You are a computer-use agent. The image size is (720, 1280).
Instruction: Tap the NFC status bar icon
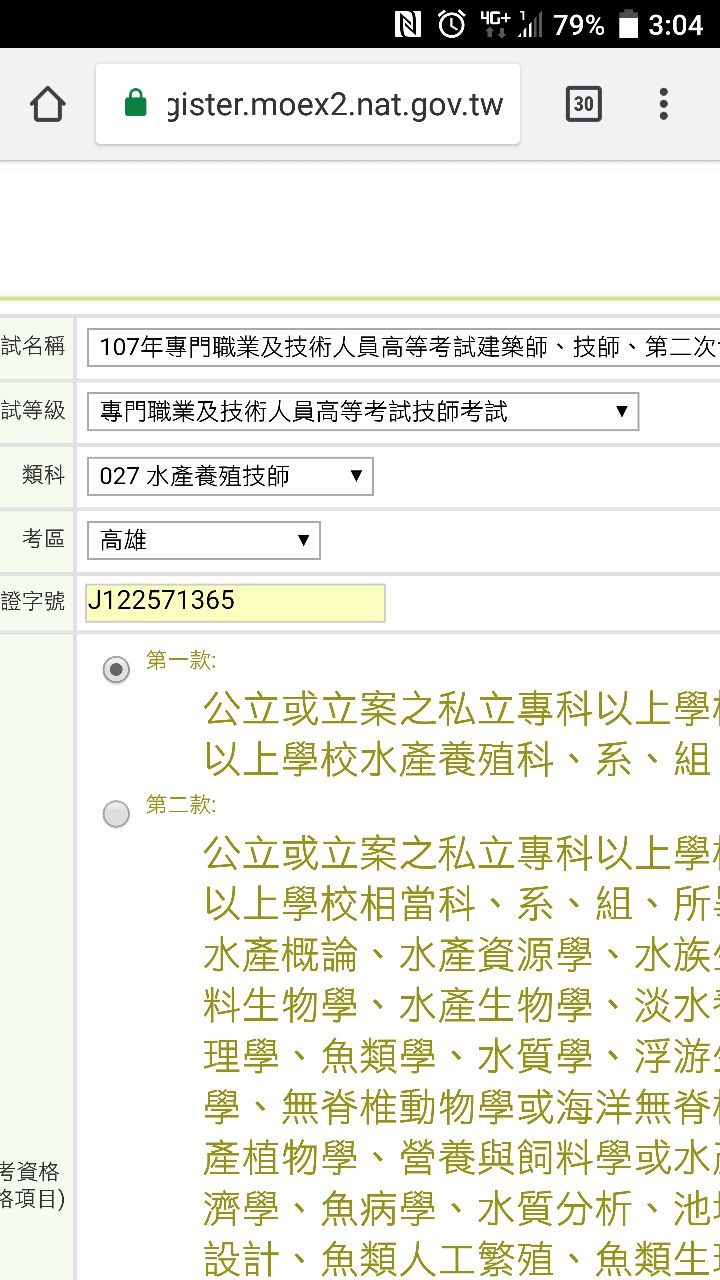pos(408,24)
